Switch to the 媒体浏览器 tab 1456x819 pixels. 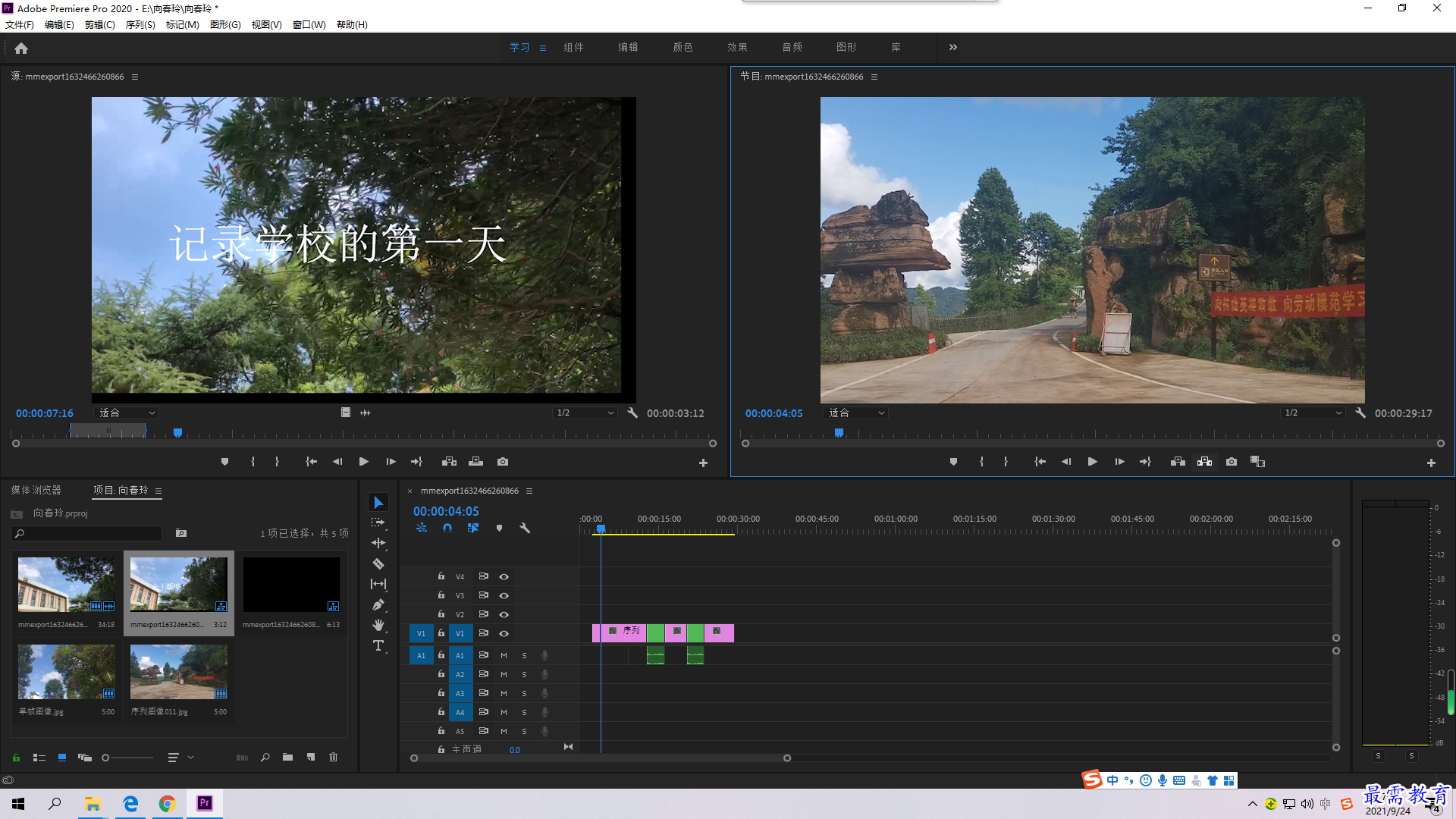(36, 490)
